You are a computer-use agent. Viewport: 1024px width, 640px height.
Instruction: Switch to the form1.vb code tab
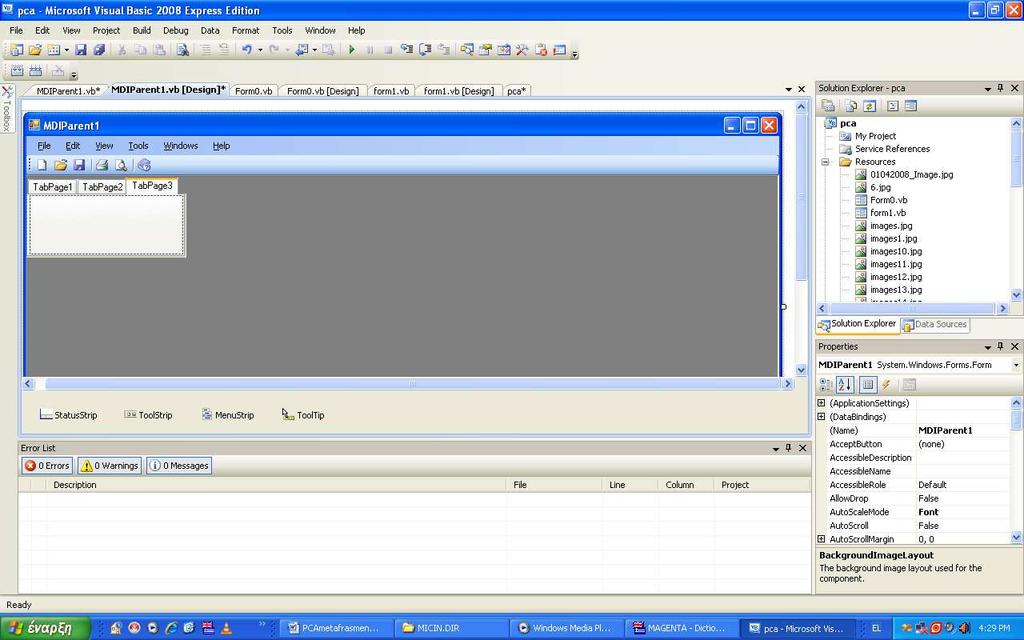[391, 91]
